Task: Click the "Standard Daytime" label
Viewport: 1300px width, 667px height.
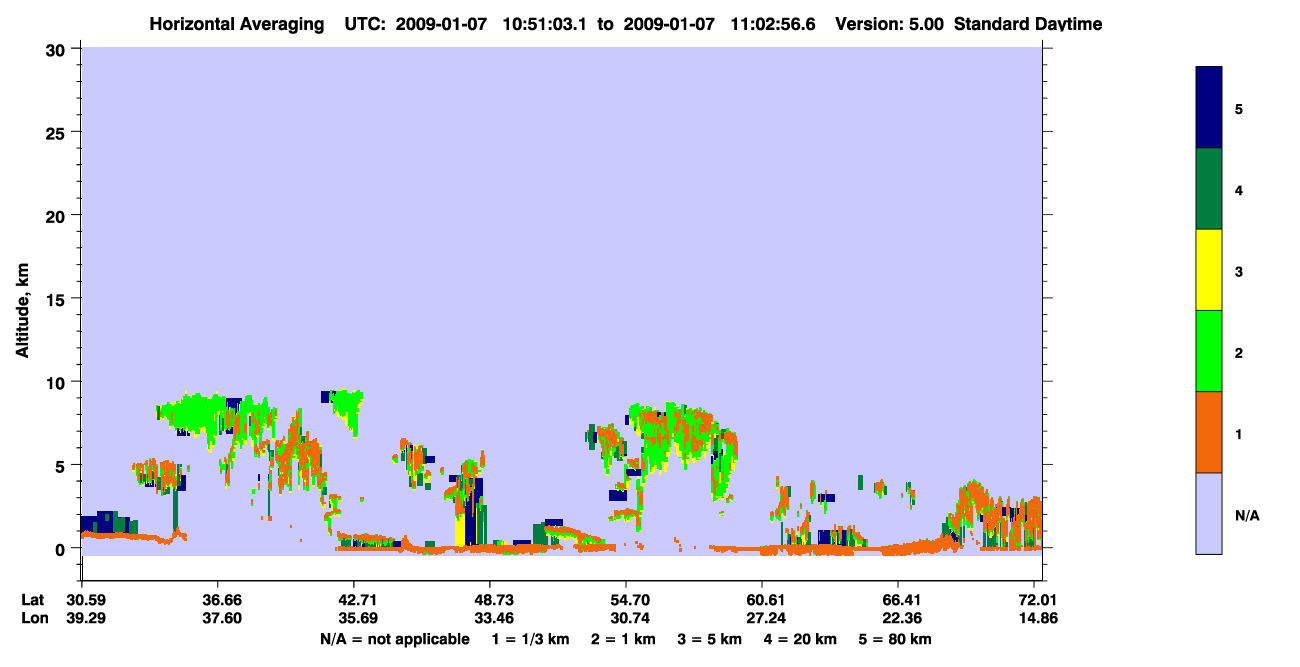Action: (x=1028, y=24)
